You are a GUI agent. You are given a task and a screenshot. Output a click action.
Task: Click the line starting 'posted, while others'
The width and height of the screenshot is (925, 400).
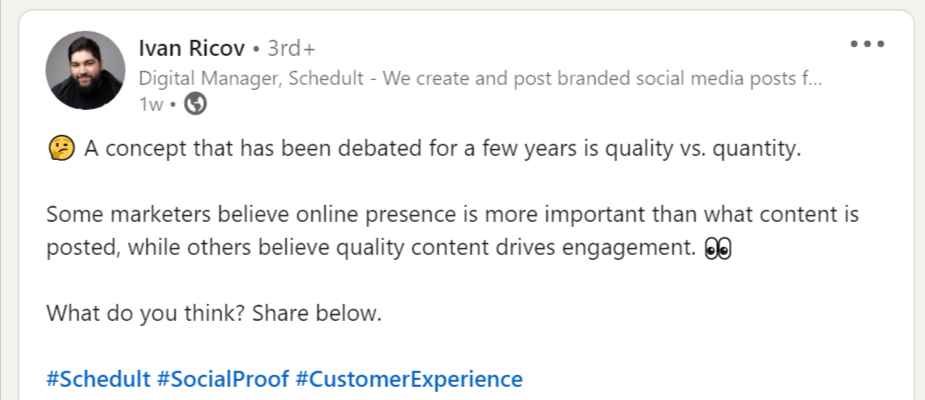[370, 249]
